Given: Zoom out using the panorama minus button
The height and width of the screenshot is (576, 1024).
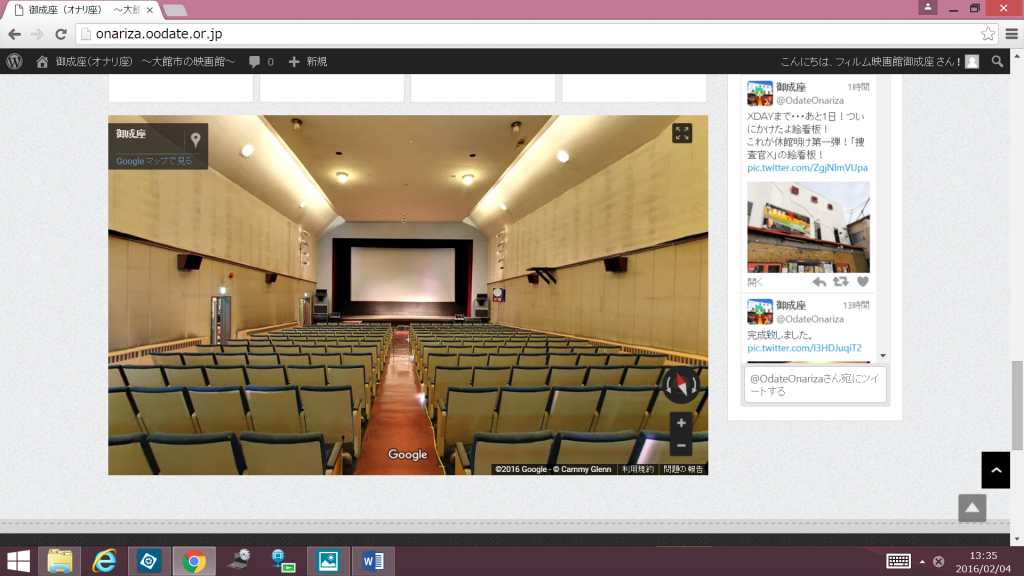Looking at the screenshot, I should click(x=681, y=446).
